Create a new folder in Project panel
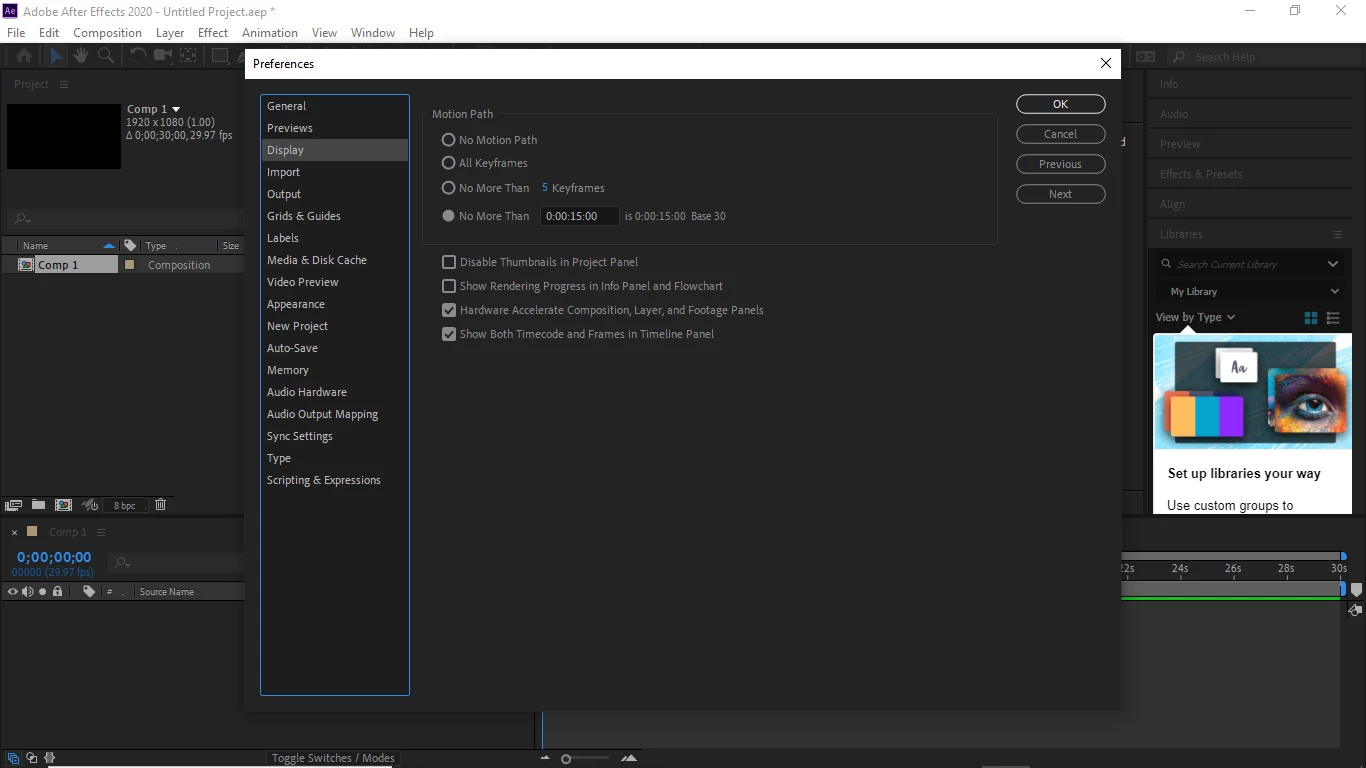The image size is (1366, 768). point(38,505)
